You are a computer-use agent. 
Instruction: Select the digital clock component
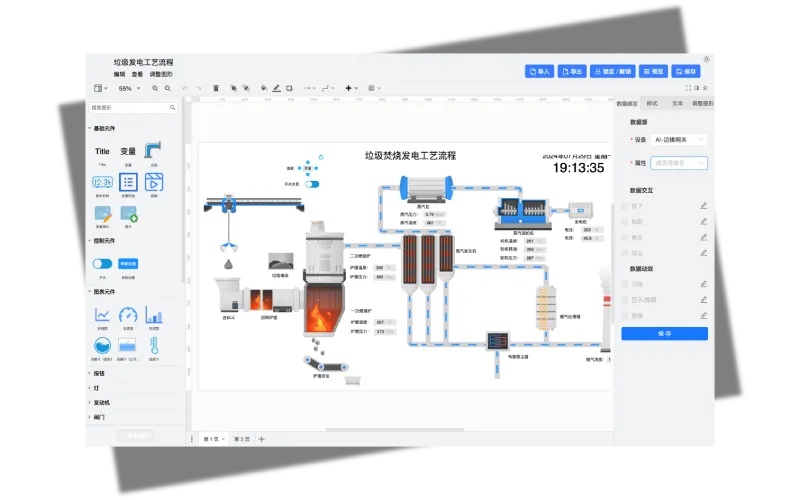(x=102, y=182)
